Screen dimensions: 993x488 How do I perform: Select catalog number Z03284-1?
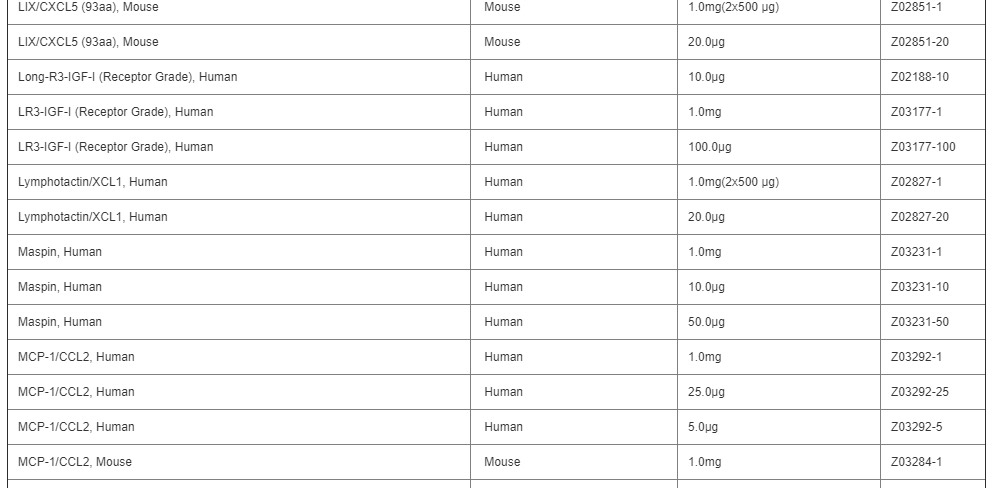916,461
